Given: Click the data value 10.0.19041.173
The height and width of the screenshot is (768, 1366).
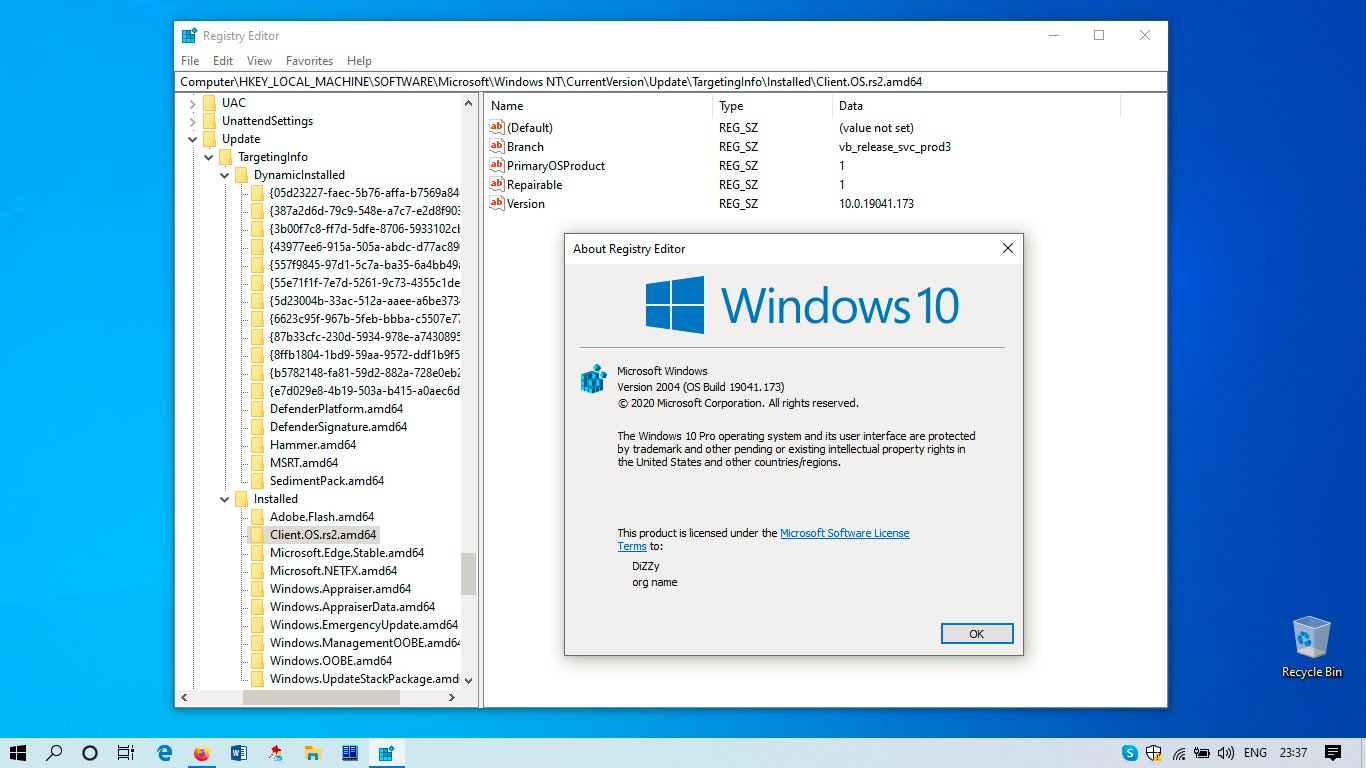Looking at the screenshot, I should 876,204.
